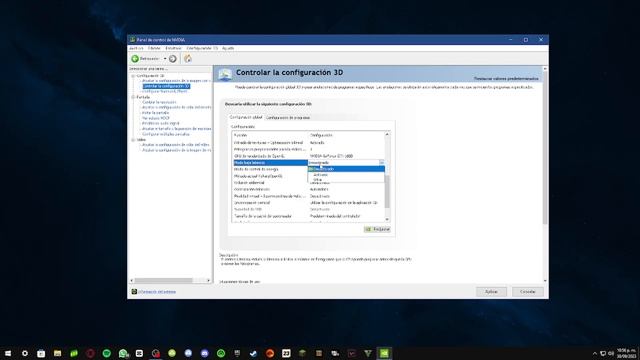
Task: Select the 'Modo baja latencia' row
Action: [x=270, y=162]
